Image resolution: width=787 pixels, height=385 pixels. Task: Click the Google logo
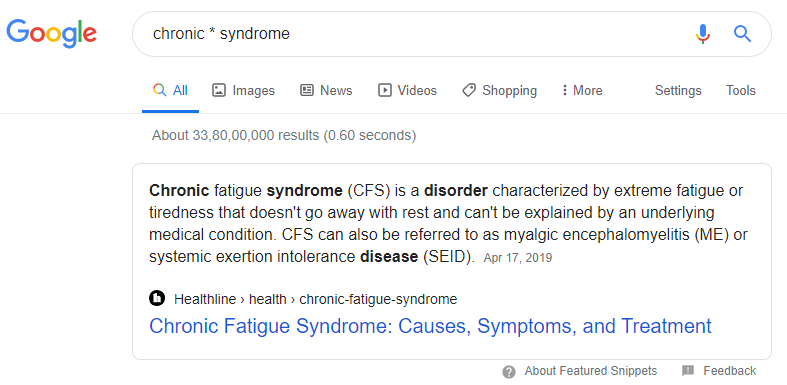pos(51,34)
